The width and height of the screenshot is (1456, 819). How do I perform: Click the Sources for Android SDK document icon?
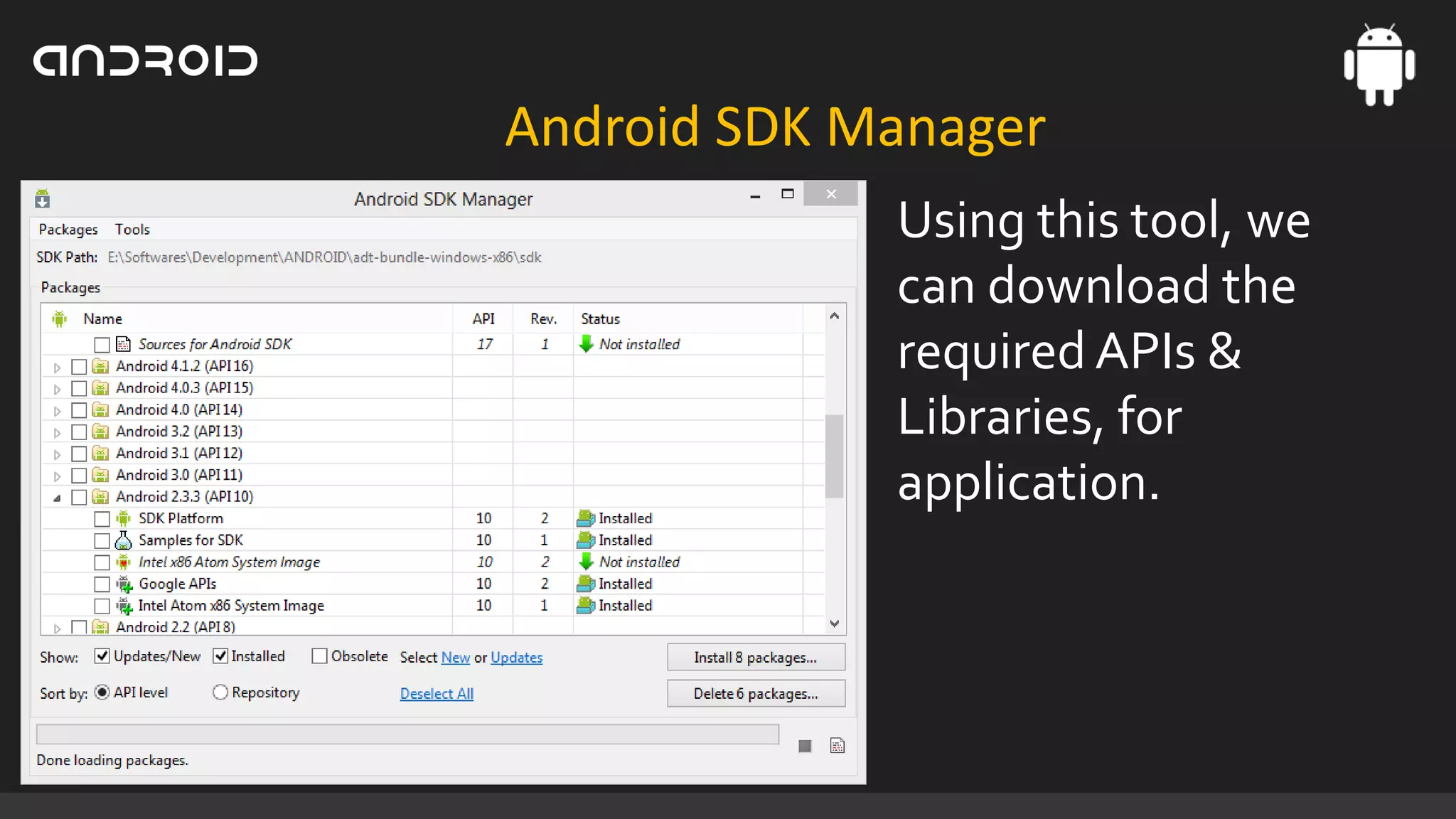coord(124,344)
